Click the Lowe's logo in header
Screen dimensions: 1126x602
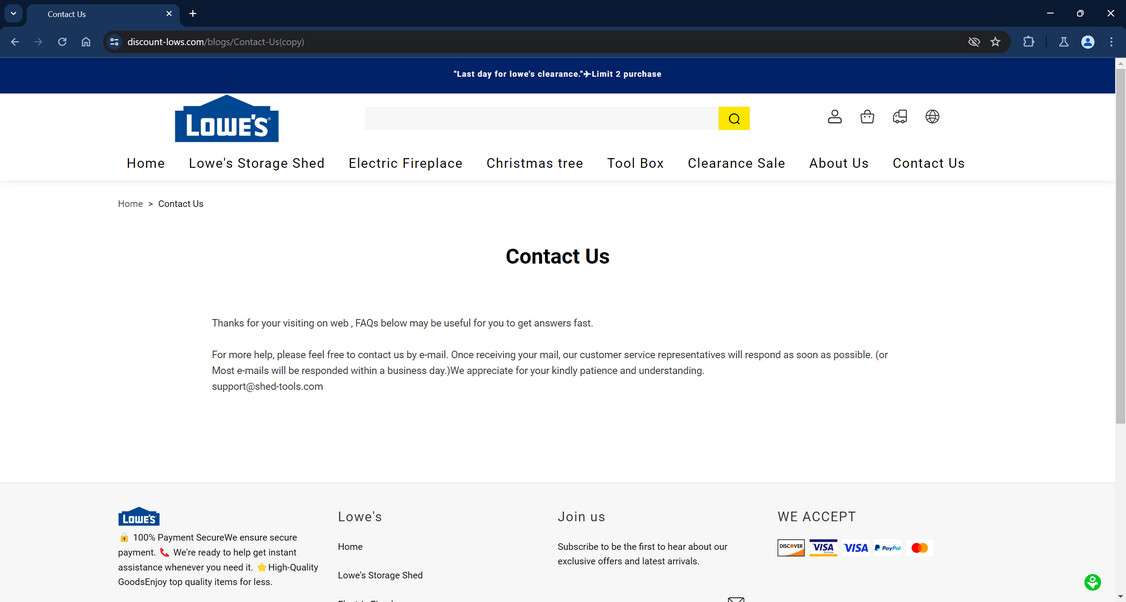[x=227, y=119]
